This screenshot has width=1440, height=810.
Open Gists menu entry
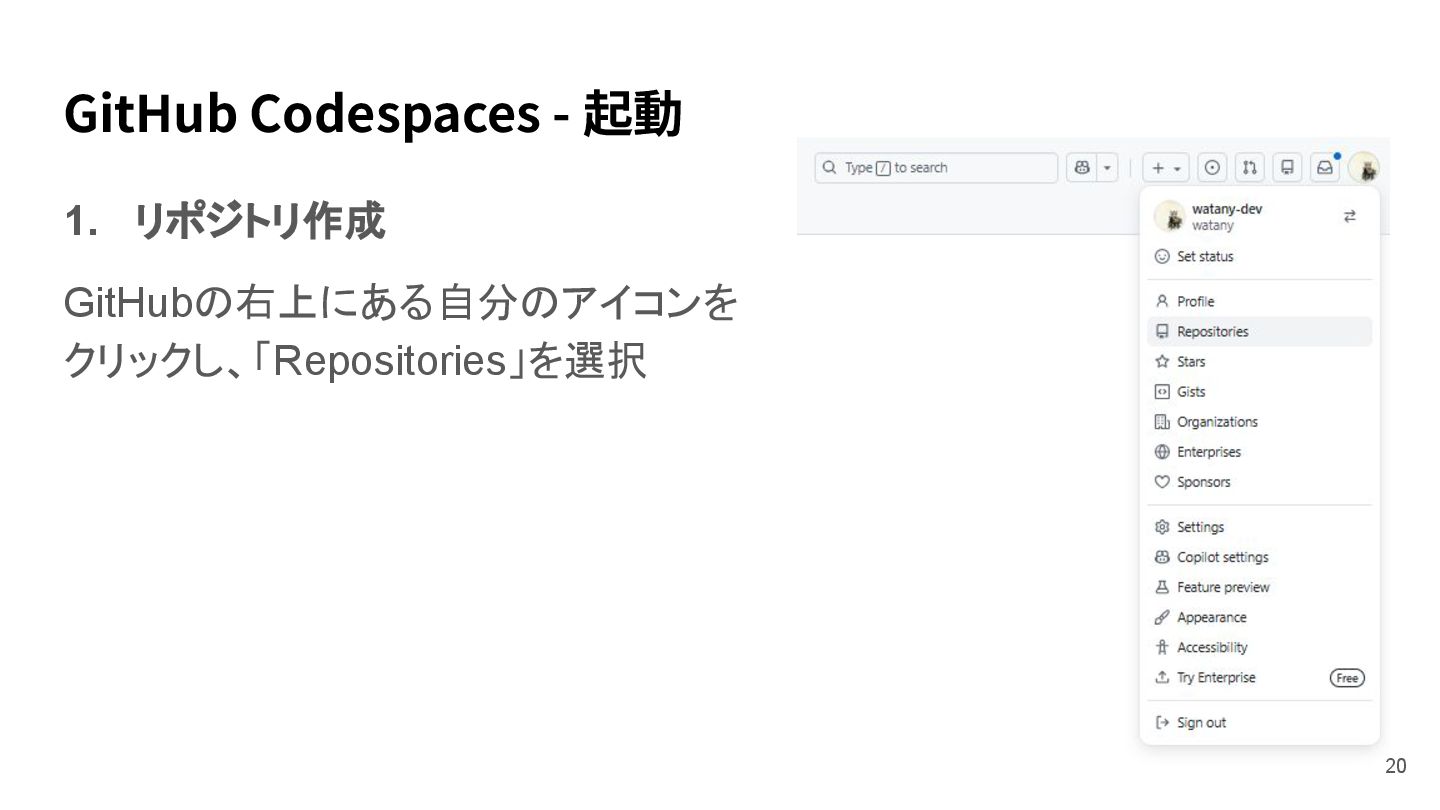coord(1190,392)
